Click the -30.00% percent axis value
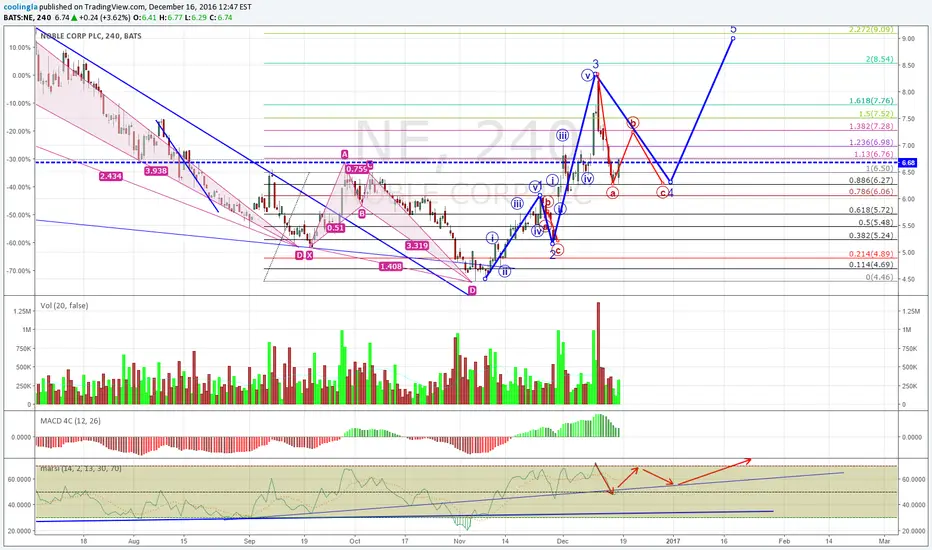Screen dimensions: 932x550 pos(20,159)
